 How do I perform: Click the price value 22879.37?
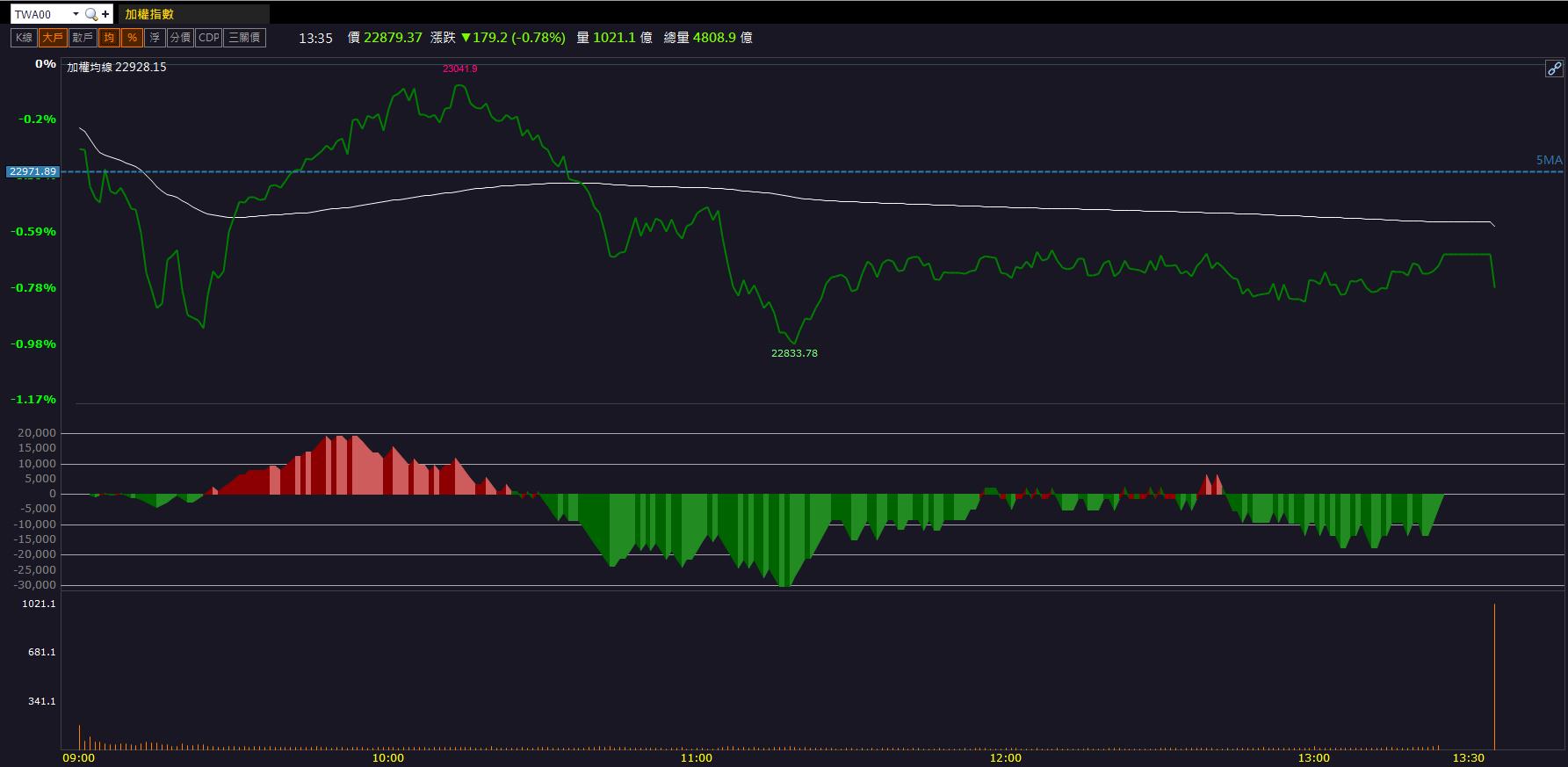[393, 38]
